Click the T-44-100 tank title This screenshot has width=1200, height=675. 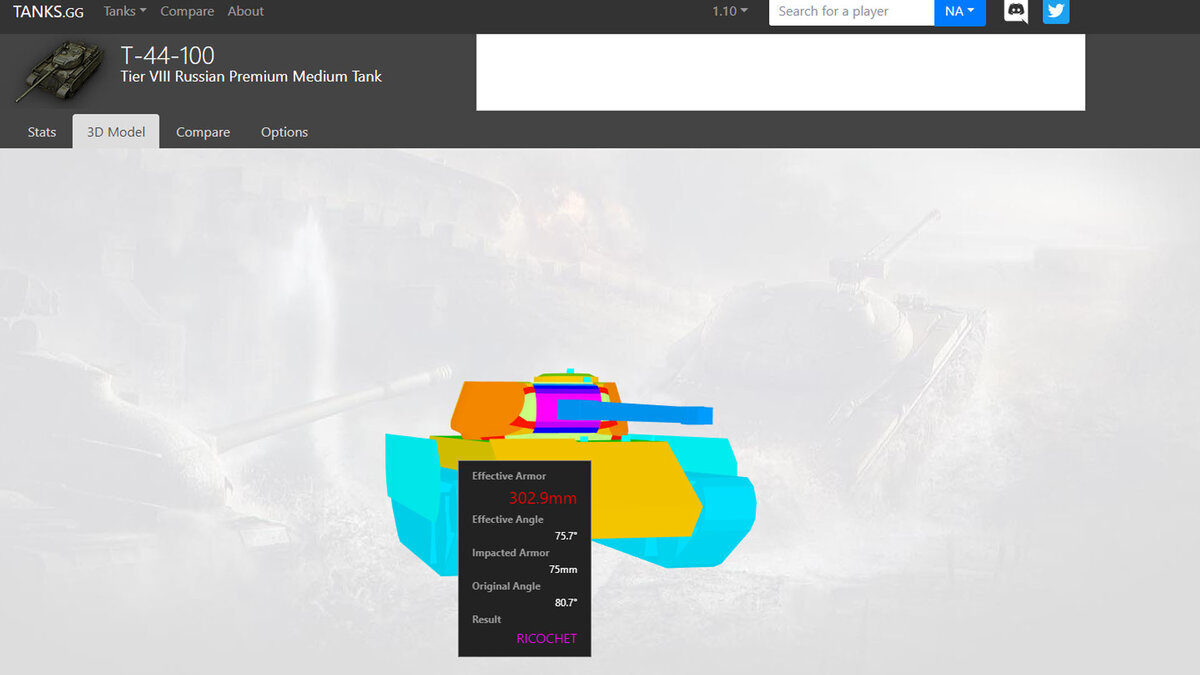click(167, 55)
